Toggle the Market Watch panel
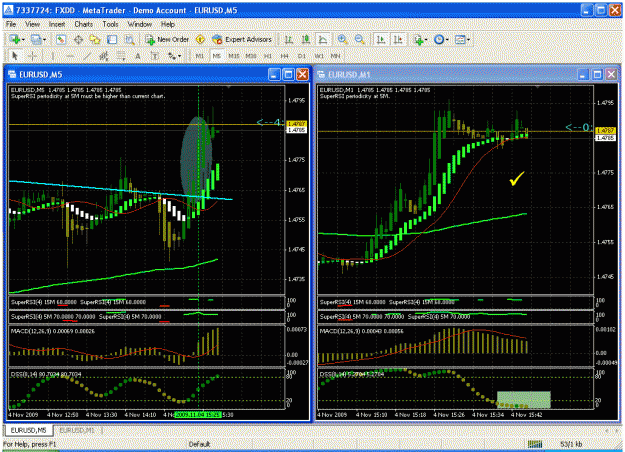625x452 pixels. pyautogui.click(x=61, y=39)
